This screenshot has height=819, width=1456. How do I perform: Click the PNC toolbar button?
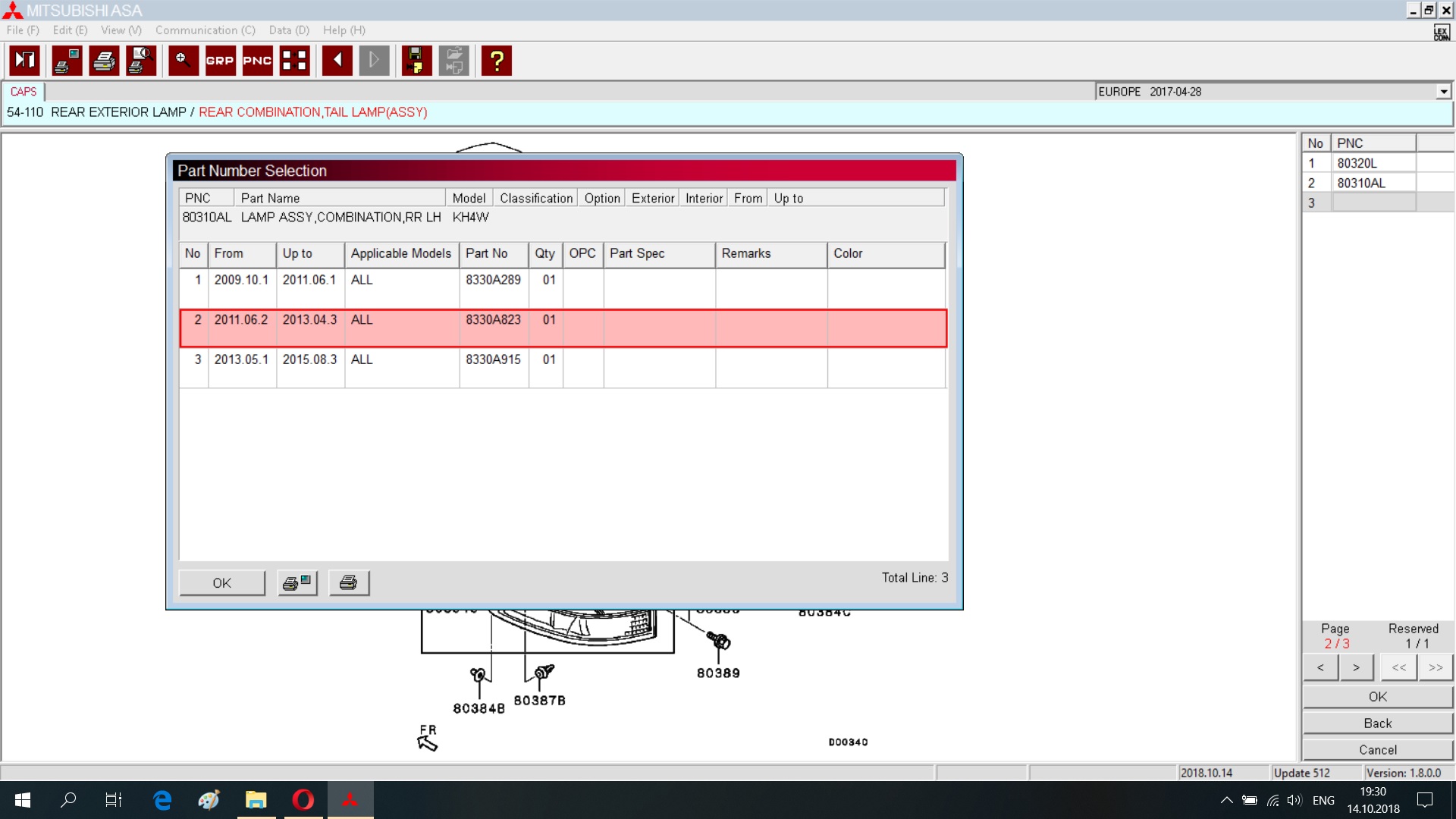pyautogui.click(x=257, y=61)
